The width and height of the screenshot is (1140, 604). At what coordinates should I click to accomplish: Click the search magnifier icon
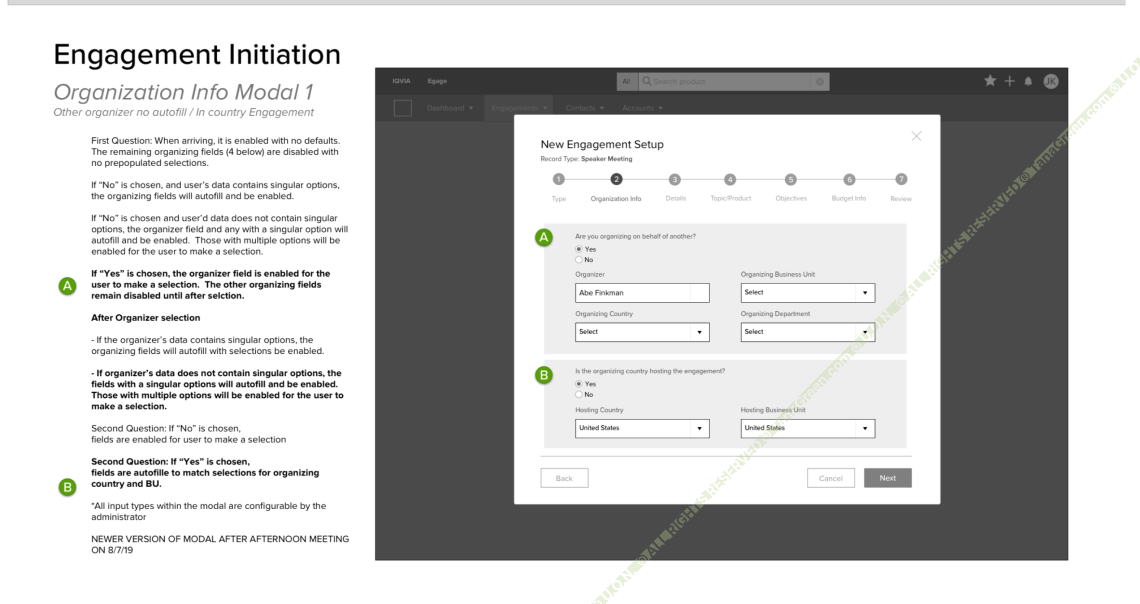646,81
